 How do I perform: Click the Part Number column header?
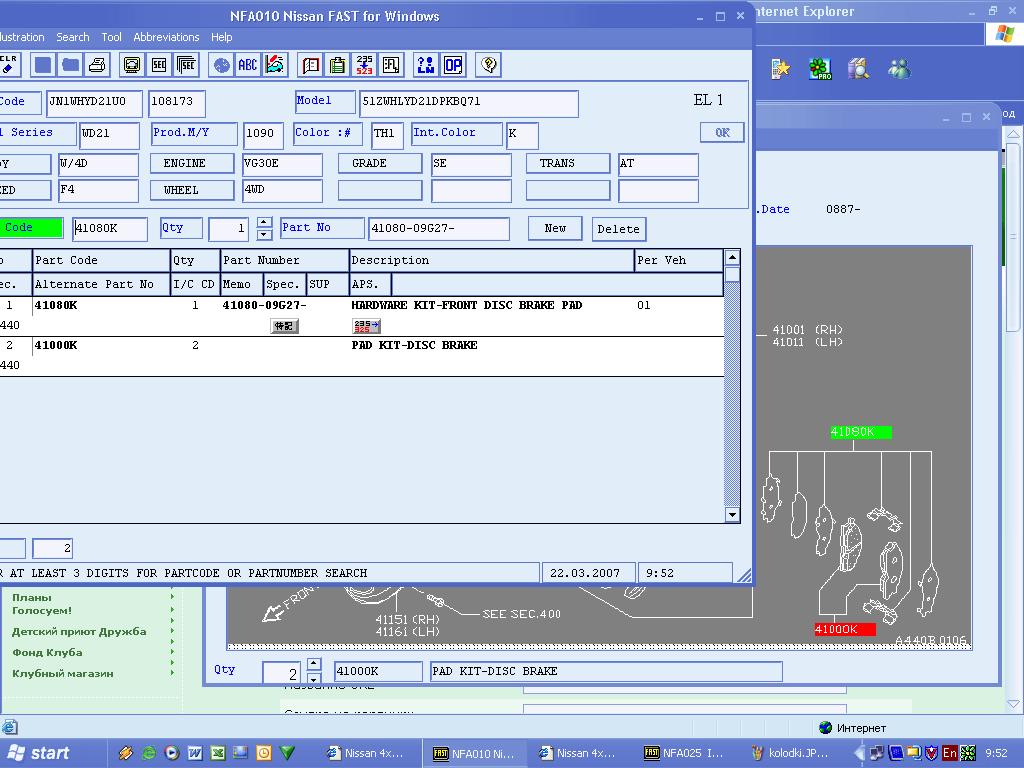pyautogui.click(x=285, y=260)
